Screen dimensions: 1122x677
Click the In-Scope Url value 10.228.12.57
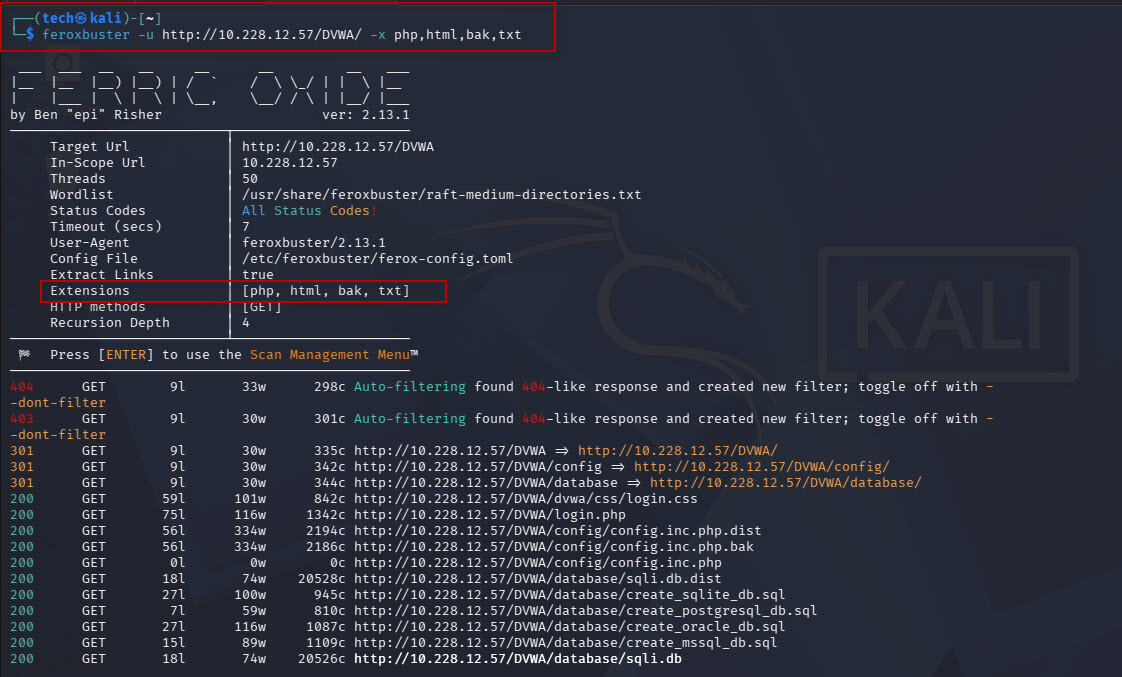coord(290,162)
